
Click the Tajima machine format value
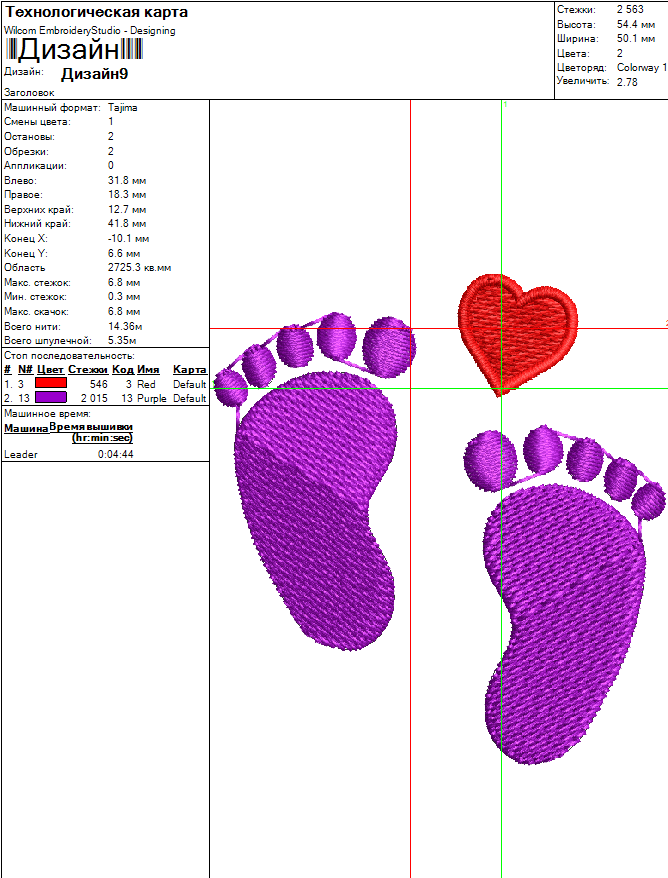click(x=123, y=107)
